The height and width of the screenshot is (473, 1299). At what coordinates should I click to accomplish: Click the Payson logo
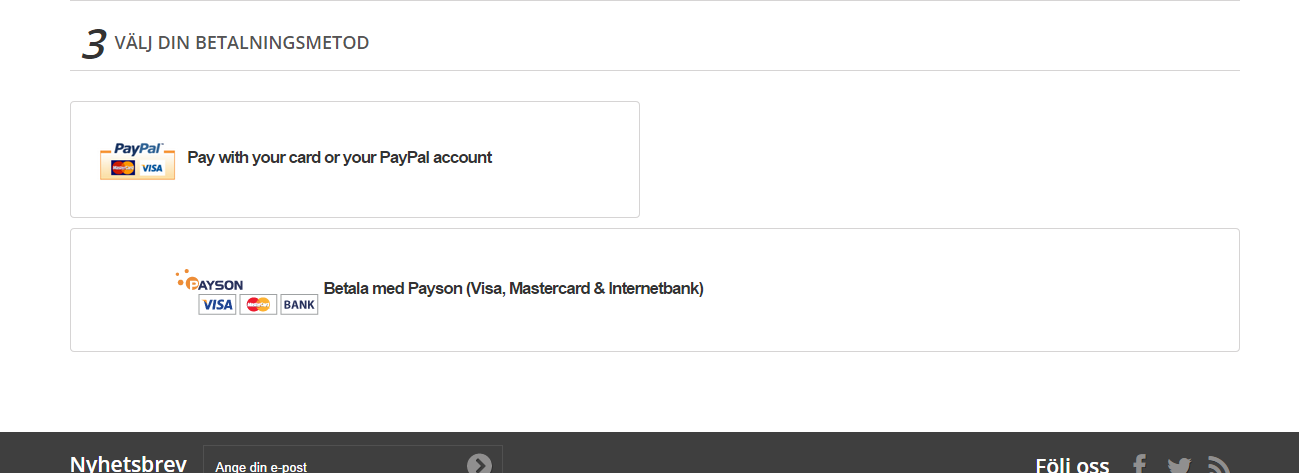coord(210,282)
